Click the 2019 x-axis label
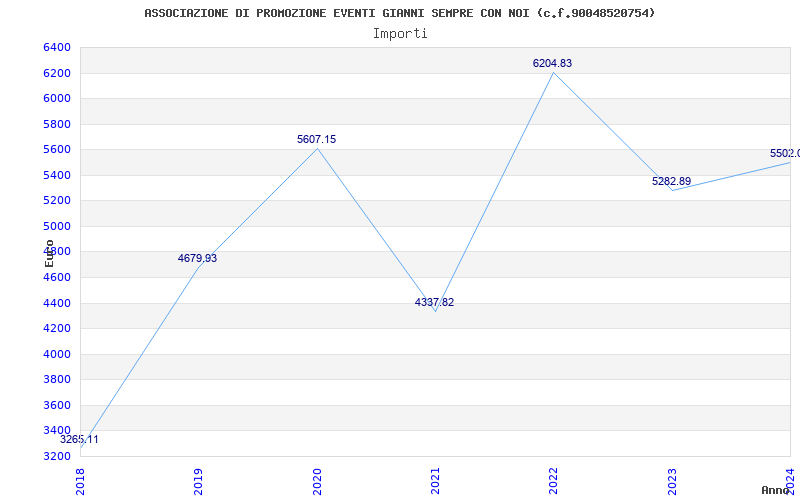Screen dimensions: 800x500 pos(198,482)
